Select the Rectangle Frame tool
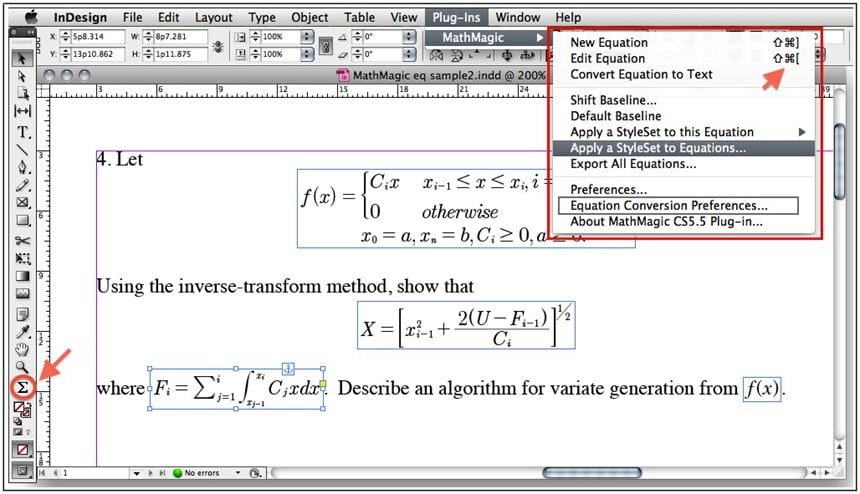Viewport: 860px width, 494px height. pyautogui.click(x=22, y=202)
